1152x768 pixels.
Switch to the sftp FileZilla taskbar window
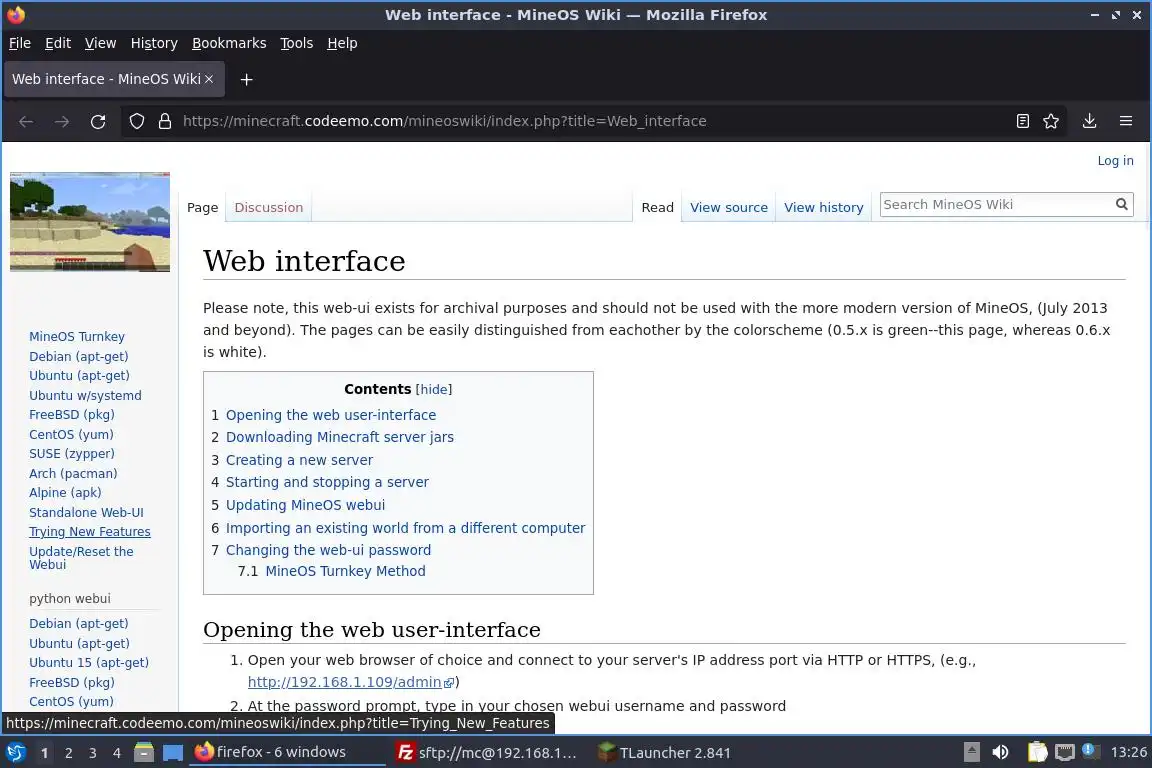tap(486, 753)
